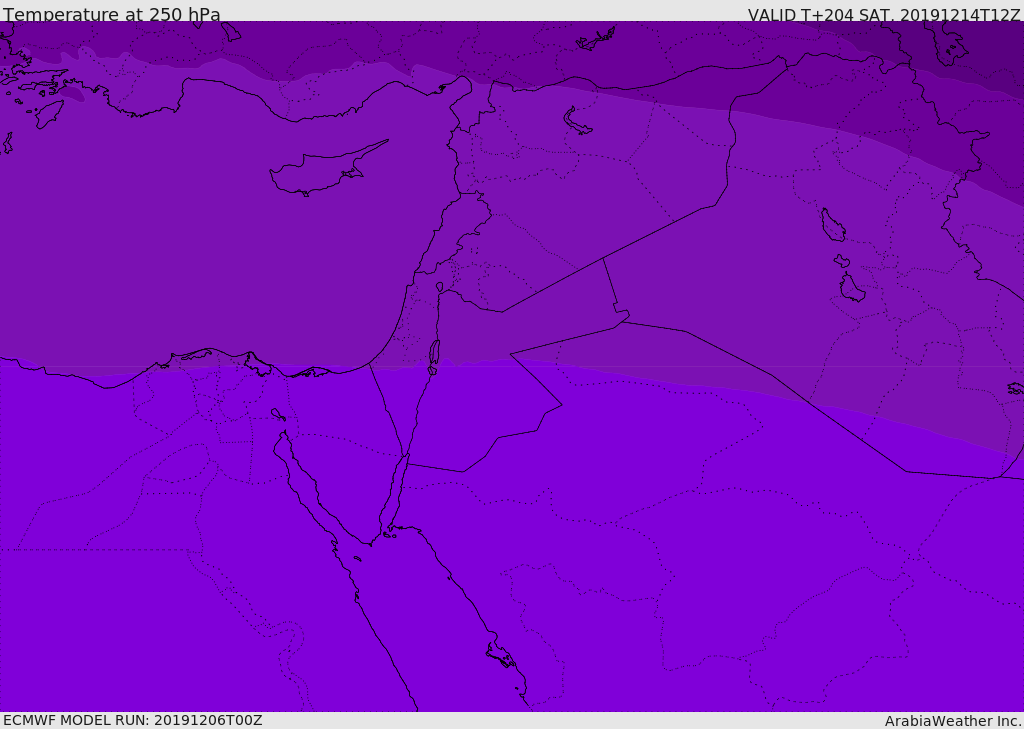Click the 'Temperature at 250 hPa' title
The height and width of the screenshot is (729, 1024).
click(x=112, y=14)
